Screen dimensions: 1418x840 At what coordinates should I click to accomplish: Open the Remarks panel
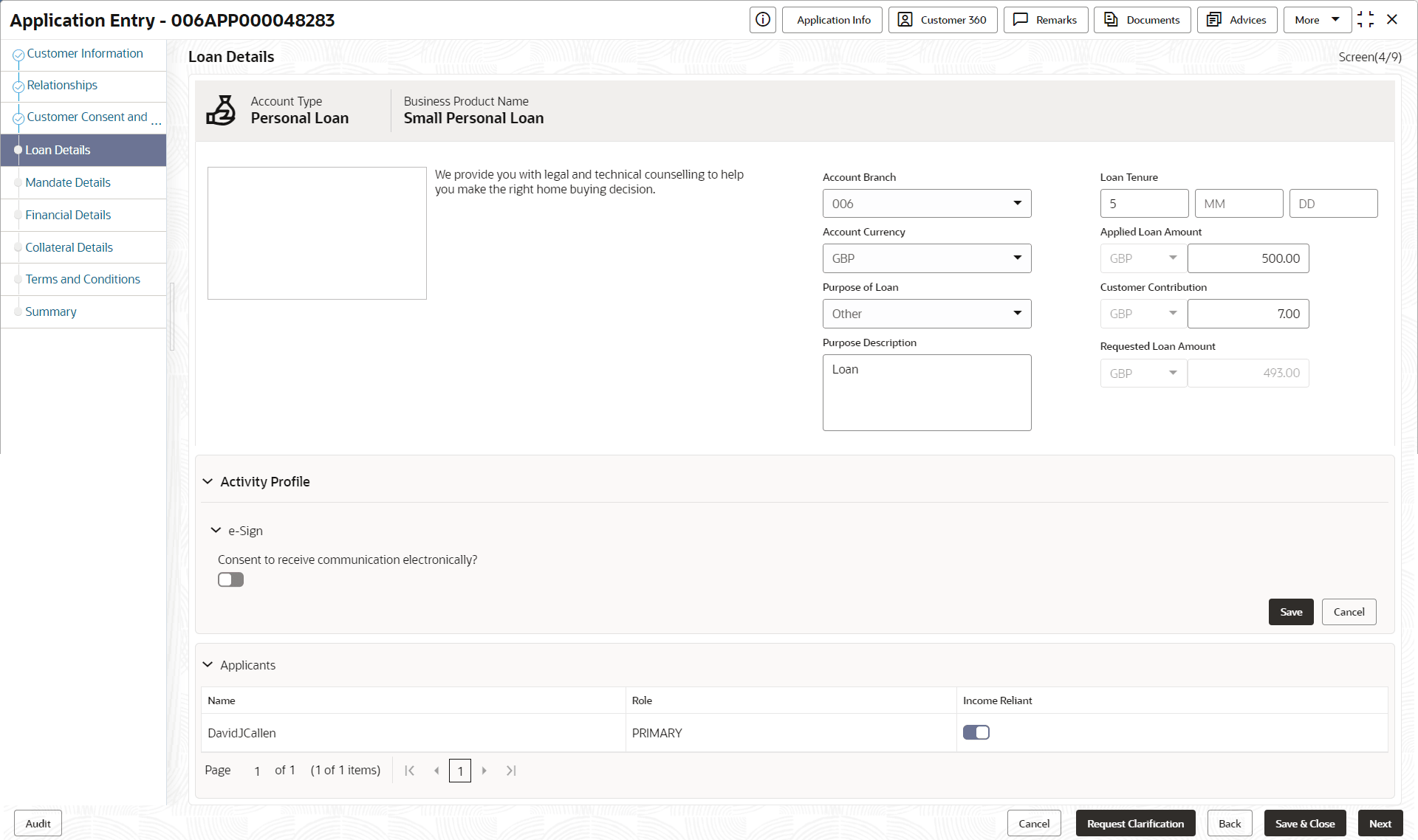coord(1045,20)
